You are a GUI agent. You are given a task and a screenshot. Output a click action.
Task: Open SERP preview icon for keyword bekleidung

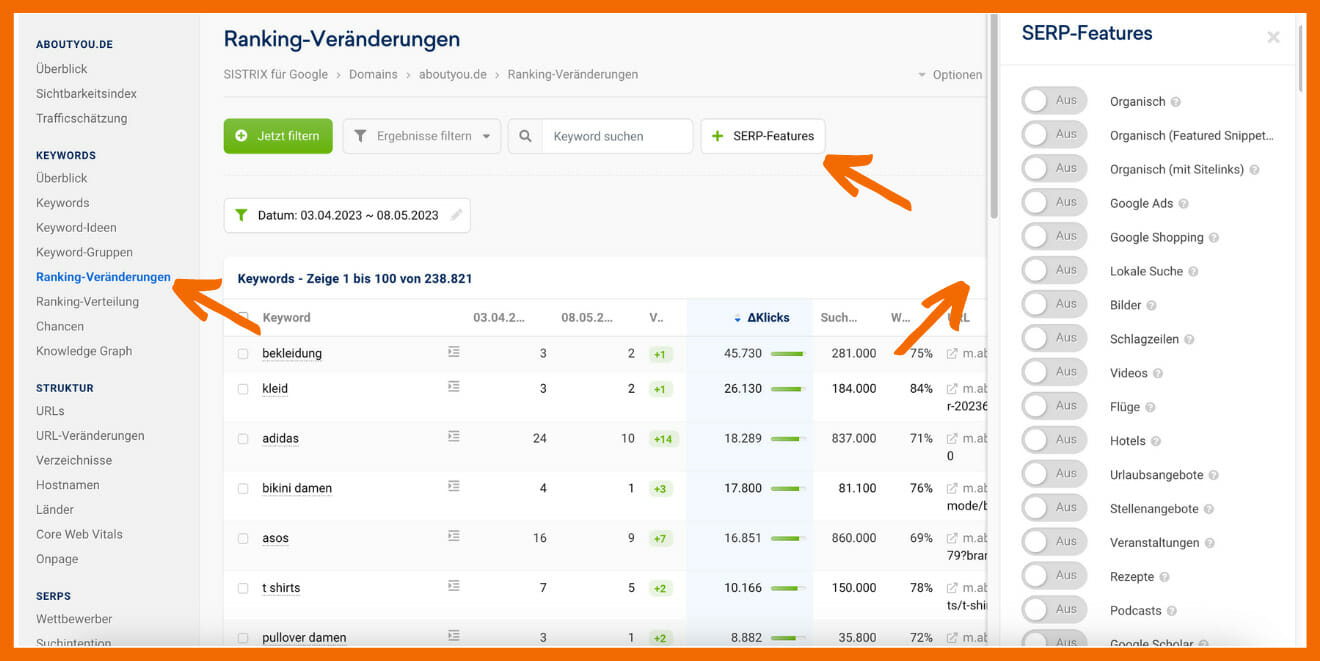click(x=454, y=352)
